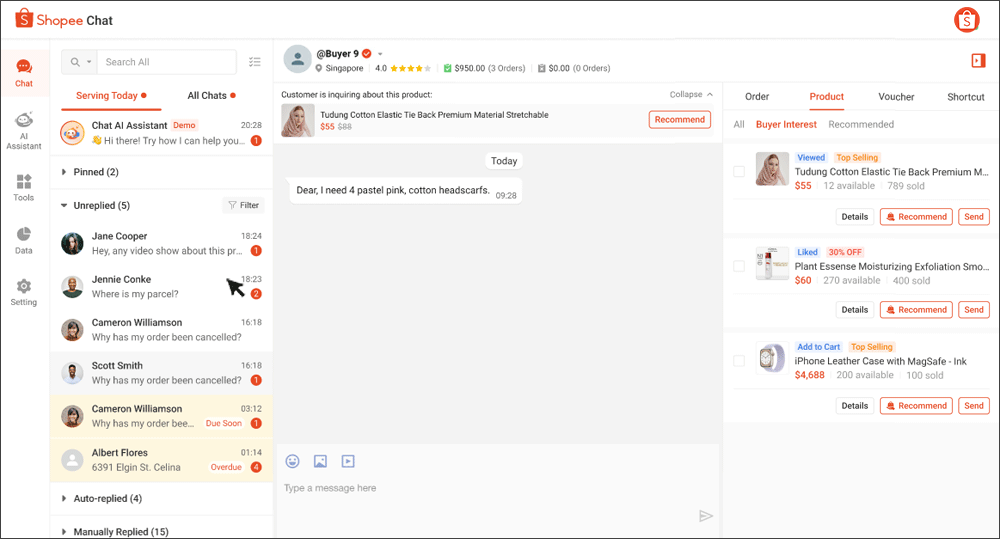Open Cameron Williamson's Due Soon chat
The width and height of the screenshot is (1000, 539).
[x=161, y=416]
